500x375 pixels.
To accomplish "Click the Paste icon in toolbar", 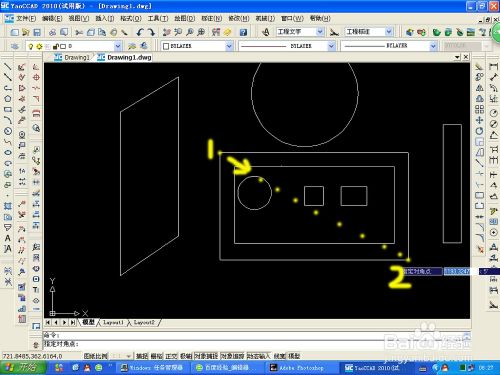I will (102, 32).
